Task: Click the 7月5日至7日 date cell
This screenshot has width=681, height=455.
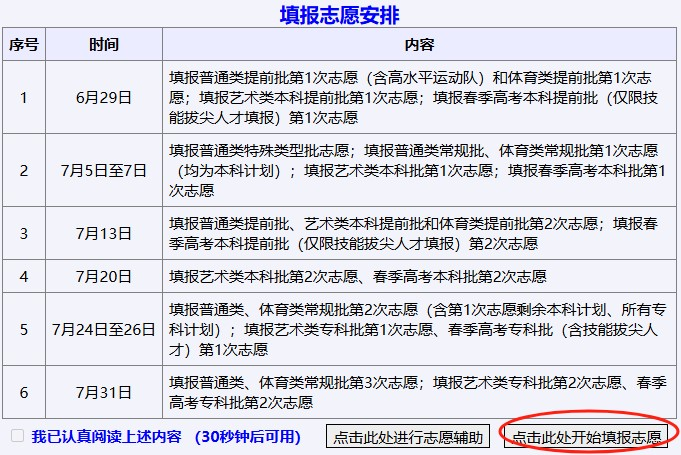Action: [x=103, y=169]
